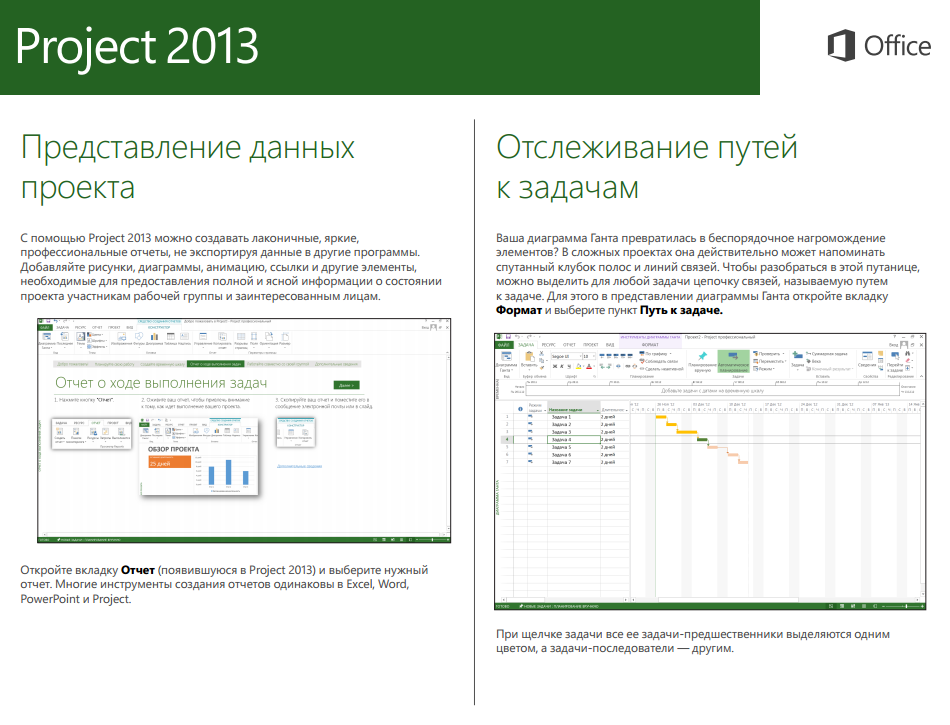
Task: Click the Undo arrow in the Gantt window
Action: point(517,337)
